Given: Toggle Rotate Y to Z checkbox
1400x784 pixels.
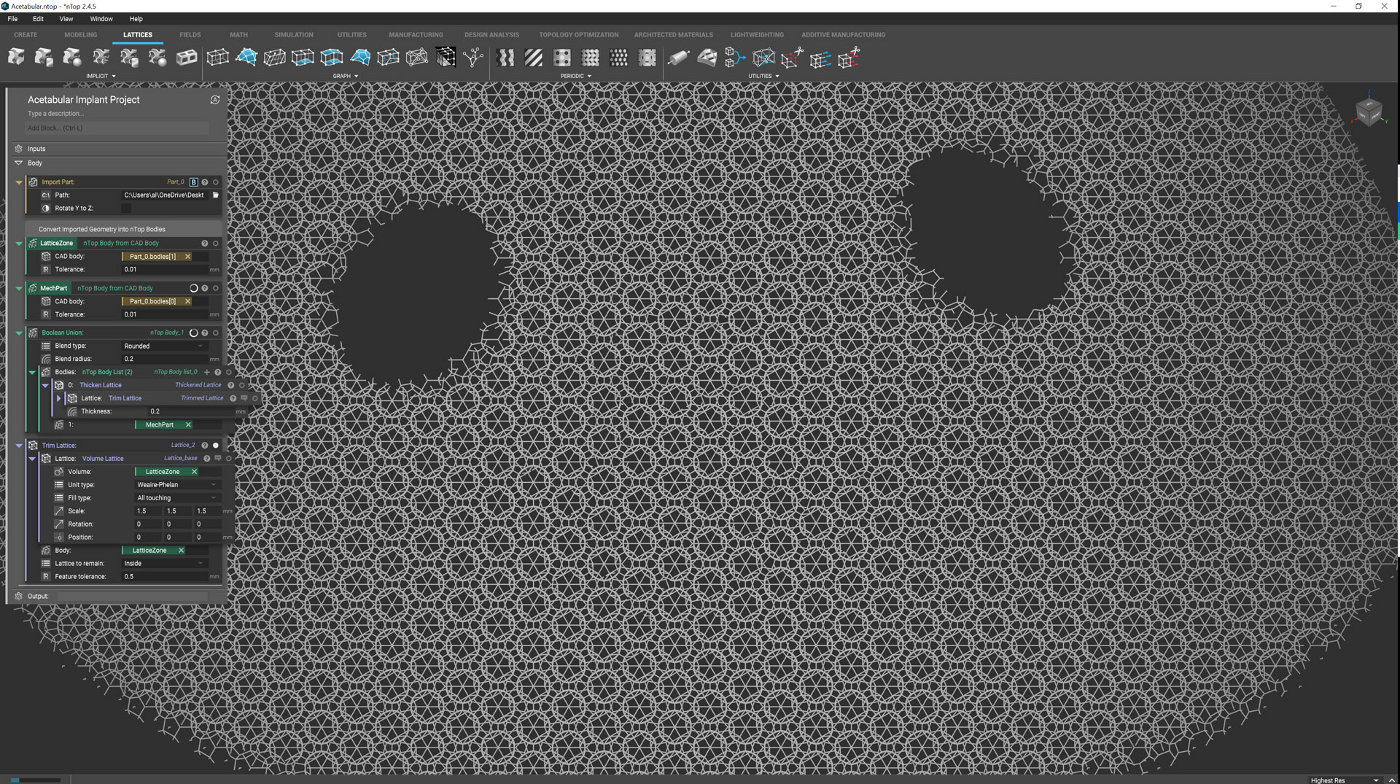Looking at the screenshot, I should pos(126,208).
